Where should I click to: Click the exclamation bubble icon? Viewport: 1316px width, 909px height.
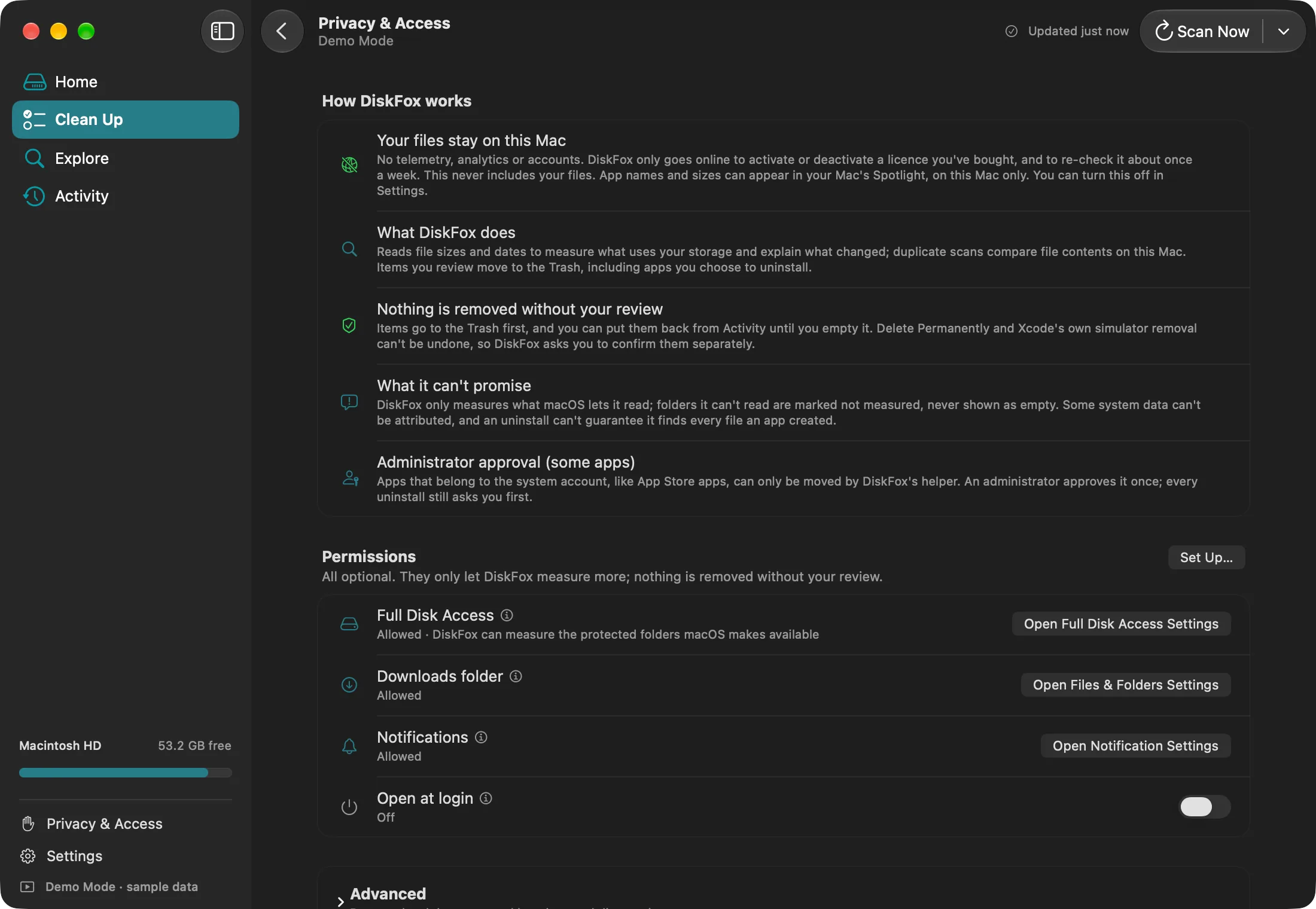tap(349, 402)
